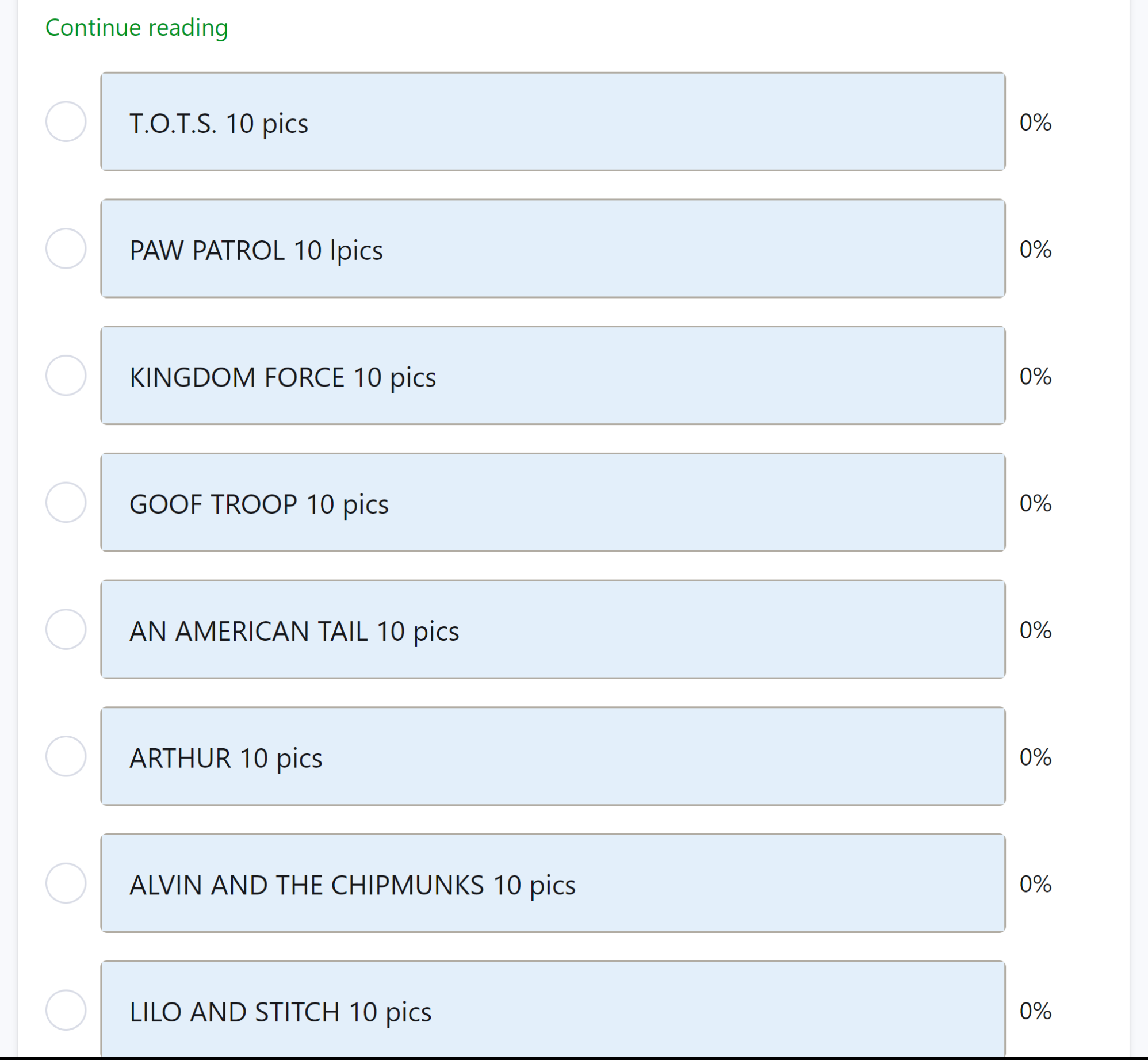Click the 0% result beside T.O.T.S.
This screenshot has height=1060, width=1148.
[1035, 123]
